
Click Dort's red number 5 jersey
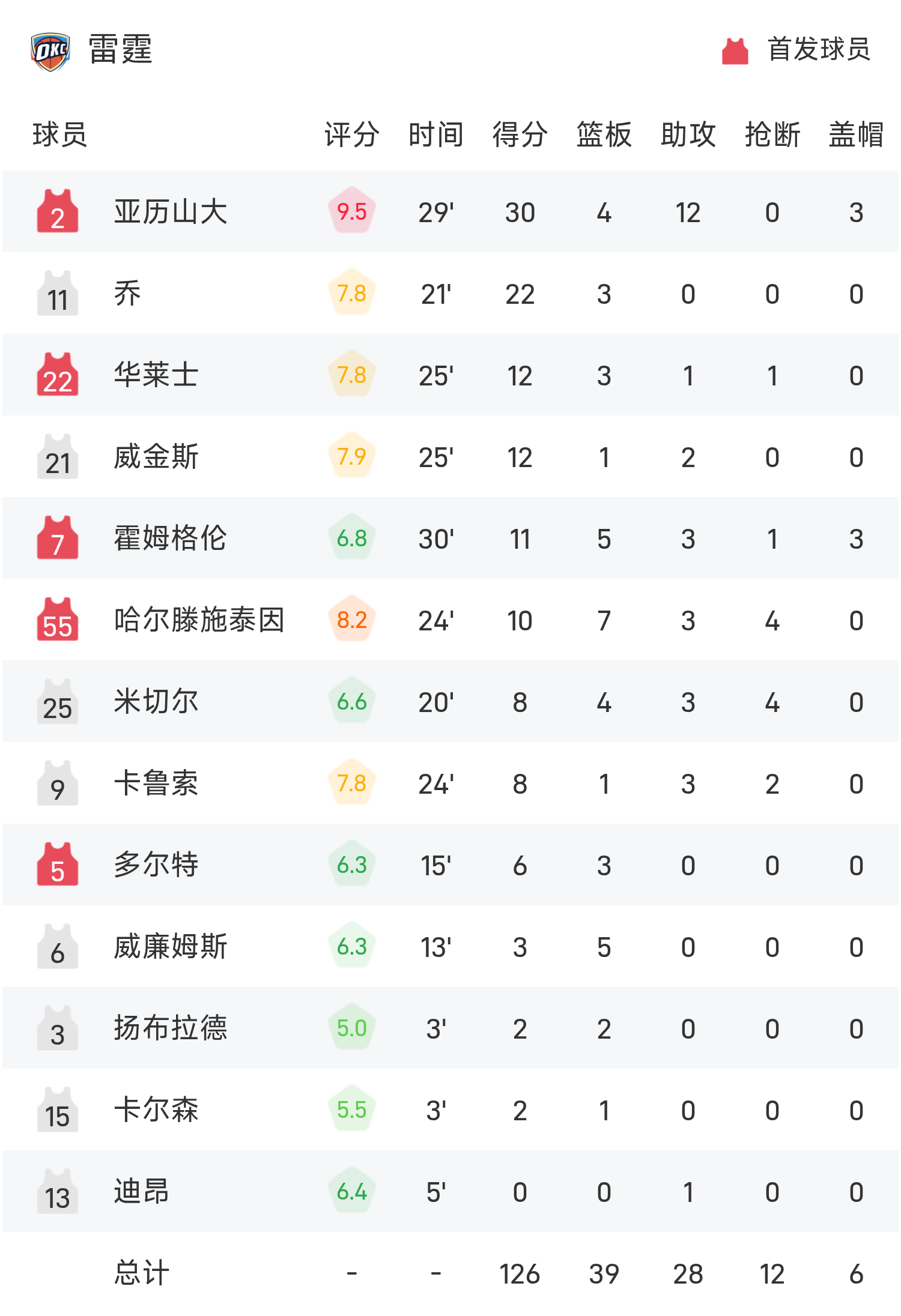coord(58,865)
